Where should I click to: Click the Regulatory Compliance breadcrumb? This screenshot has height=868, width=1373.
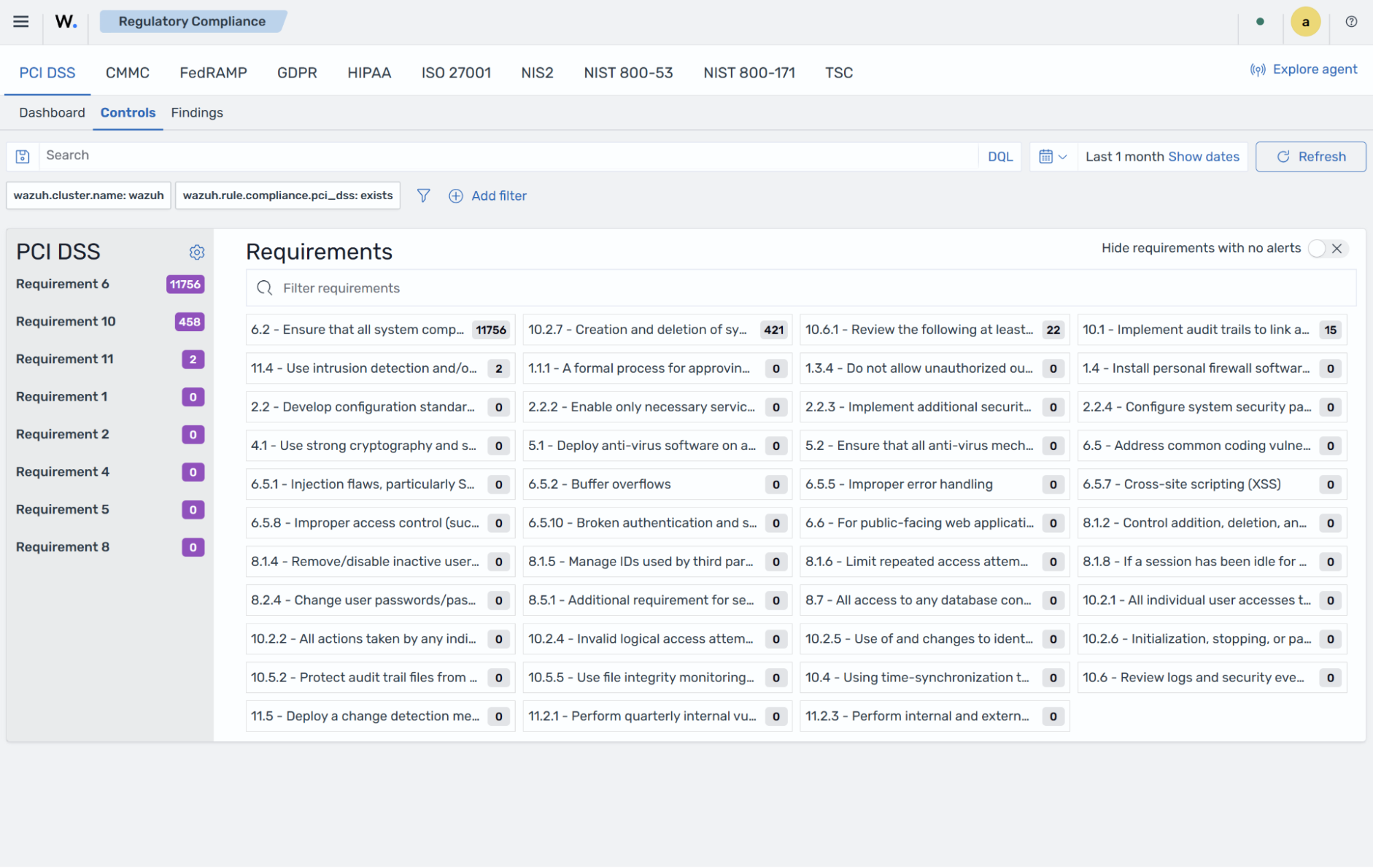[x=192, y=21]
